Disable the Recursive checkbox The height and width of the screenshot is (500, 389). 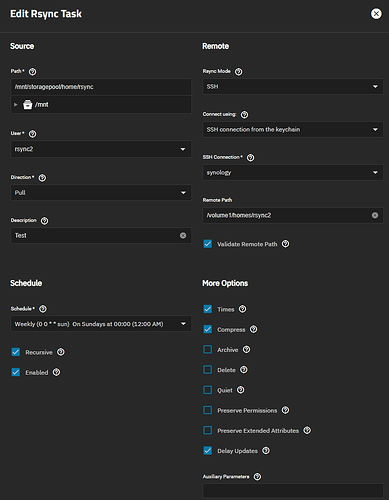16,352
